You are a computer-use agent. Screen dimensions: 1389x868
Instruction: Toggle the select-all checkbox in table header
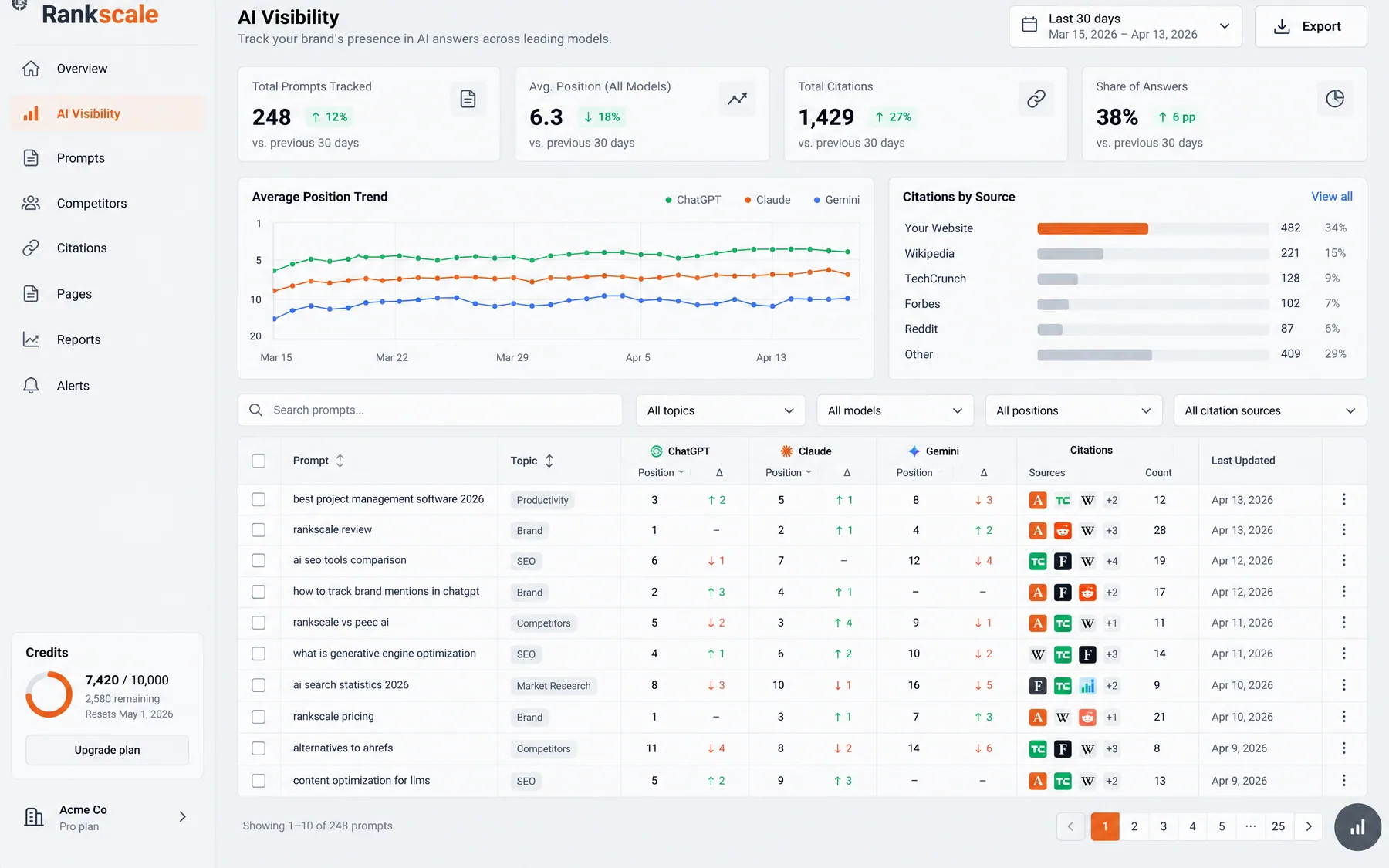pyautogui.click(x=259, y=461)
